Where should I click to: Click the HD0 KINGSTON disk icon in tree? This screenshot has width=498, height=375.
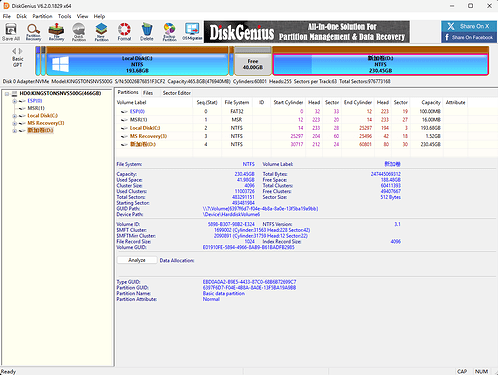point(14,93)
